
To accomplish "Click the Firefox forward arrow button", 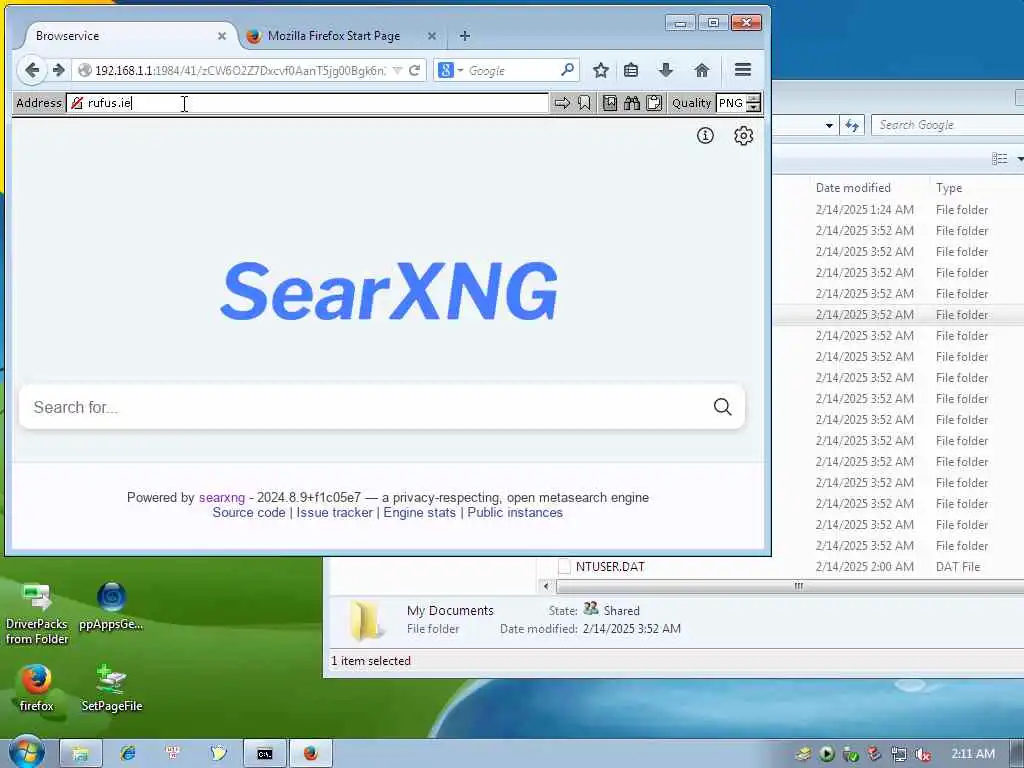I will point(59,70).
